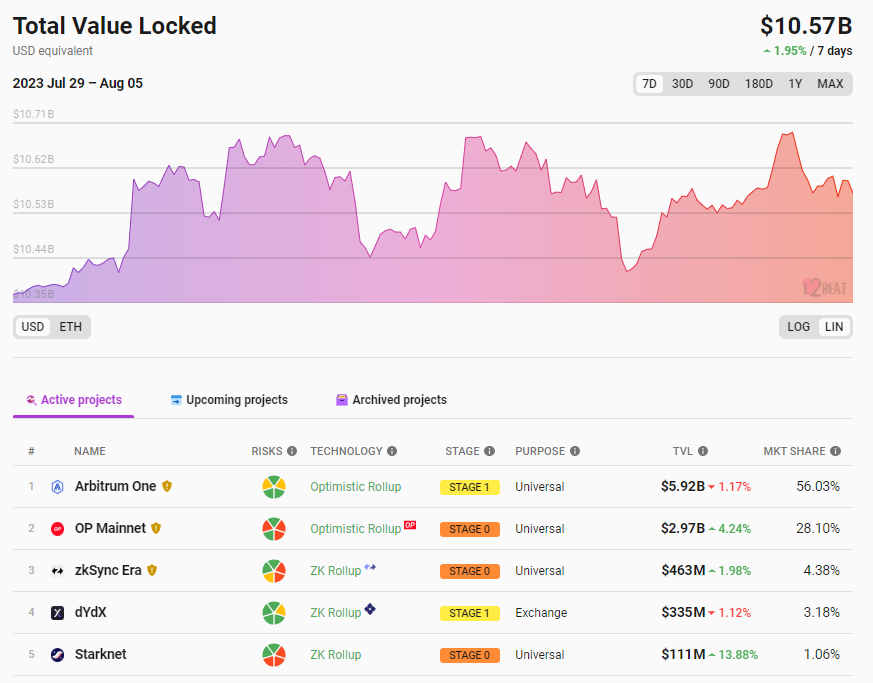Select the LIN chart scale option

(x=834, y=327)
